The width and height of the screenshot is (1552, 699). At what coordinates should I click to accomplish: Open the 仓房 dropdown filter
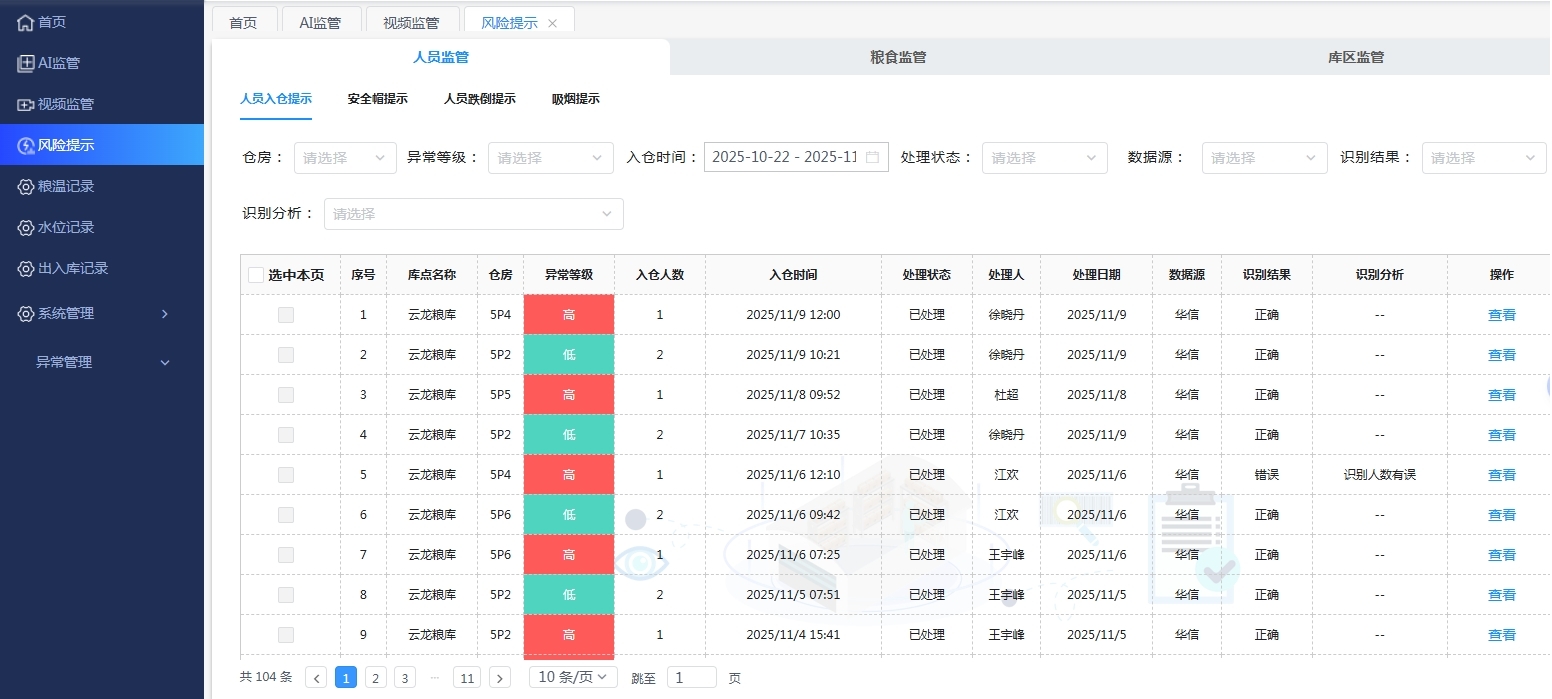[344, 158]
